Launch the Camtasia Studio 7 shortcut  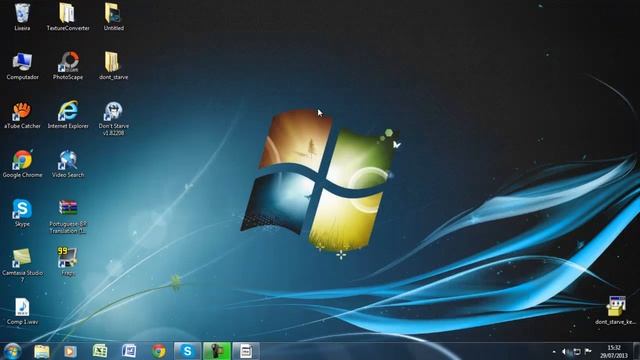[22, 265]
